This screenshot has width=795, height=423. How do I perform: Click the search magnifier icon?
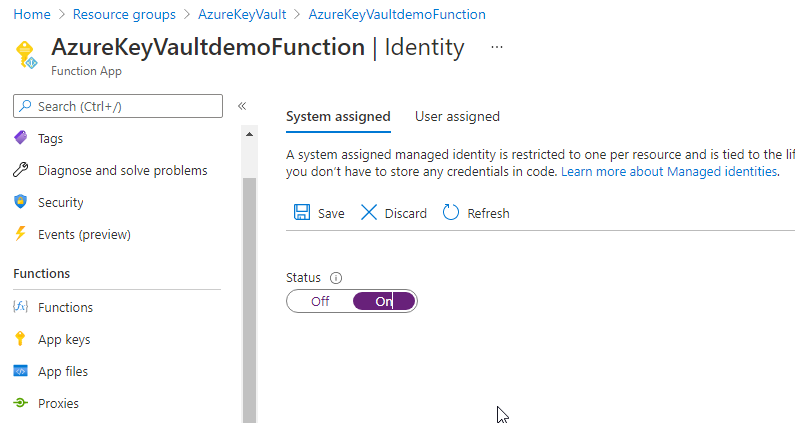25,106
